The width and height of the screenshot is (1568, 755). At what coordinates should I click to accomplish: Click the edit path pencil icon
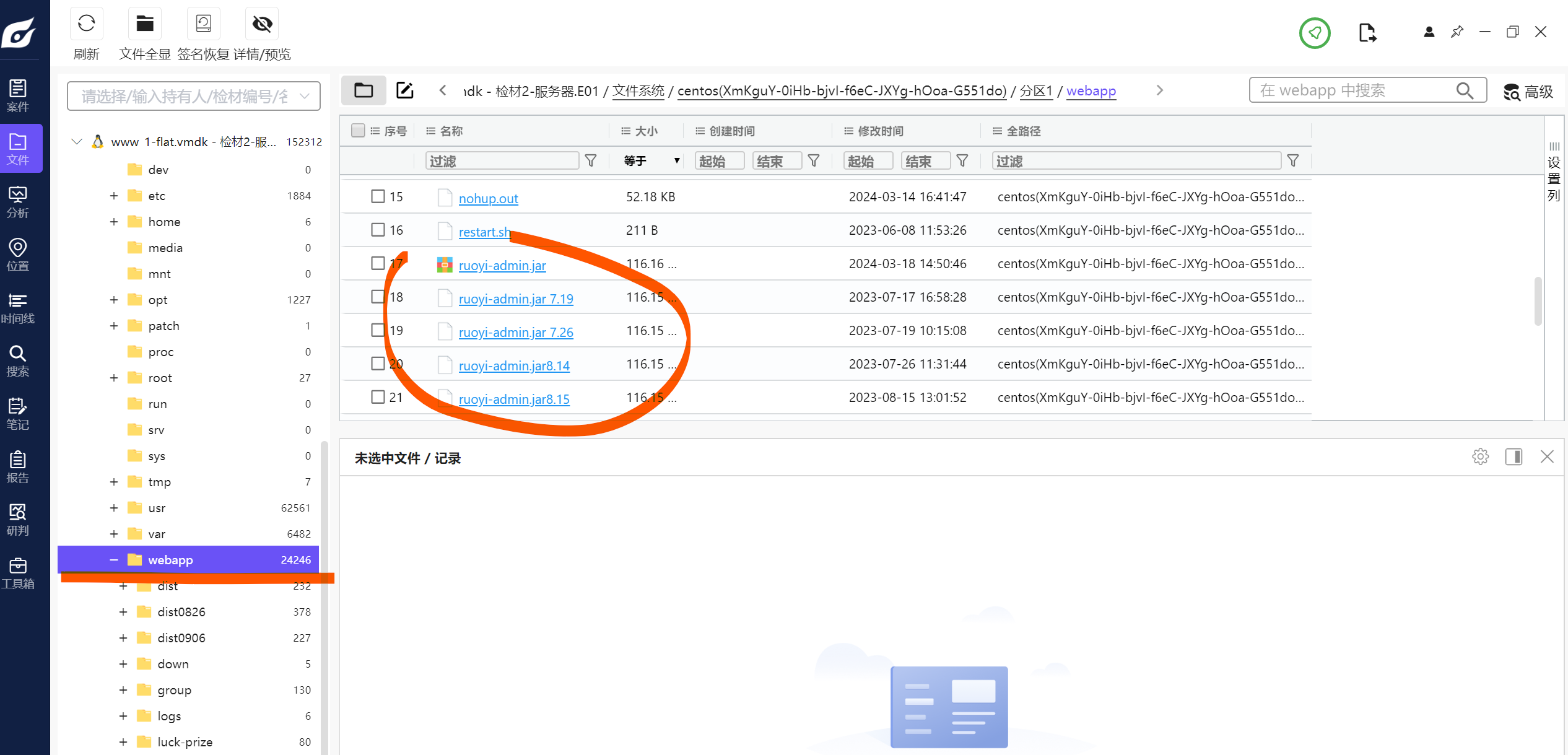(404, 90)
